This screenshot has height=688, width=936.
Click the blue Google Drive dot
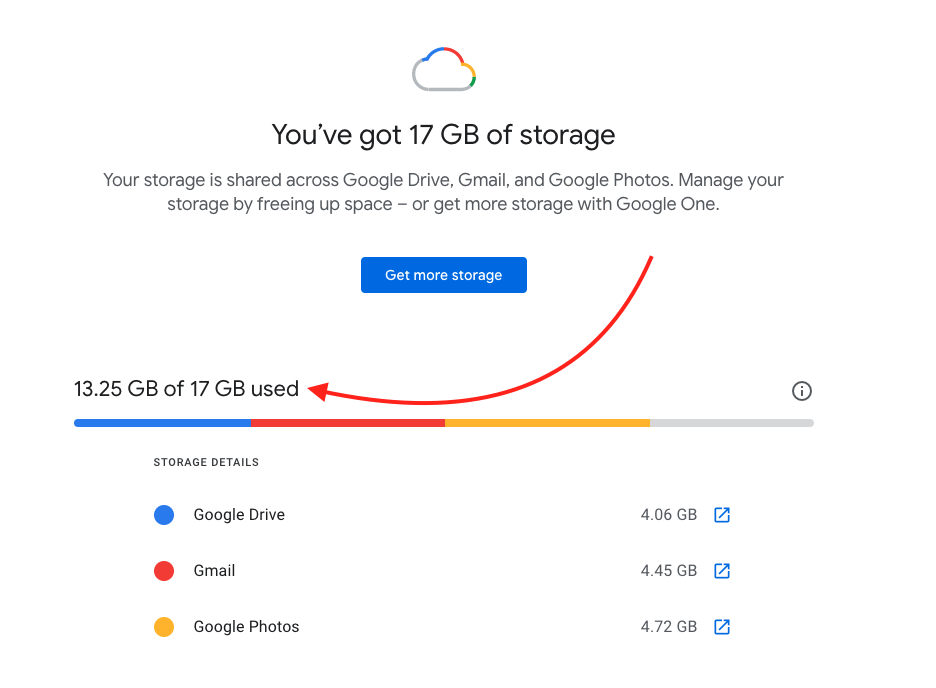click(164, 514)
